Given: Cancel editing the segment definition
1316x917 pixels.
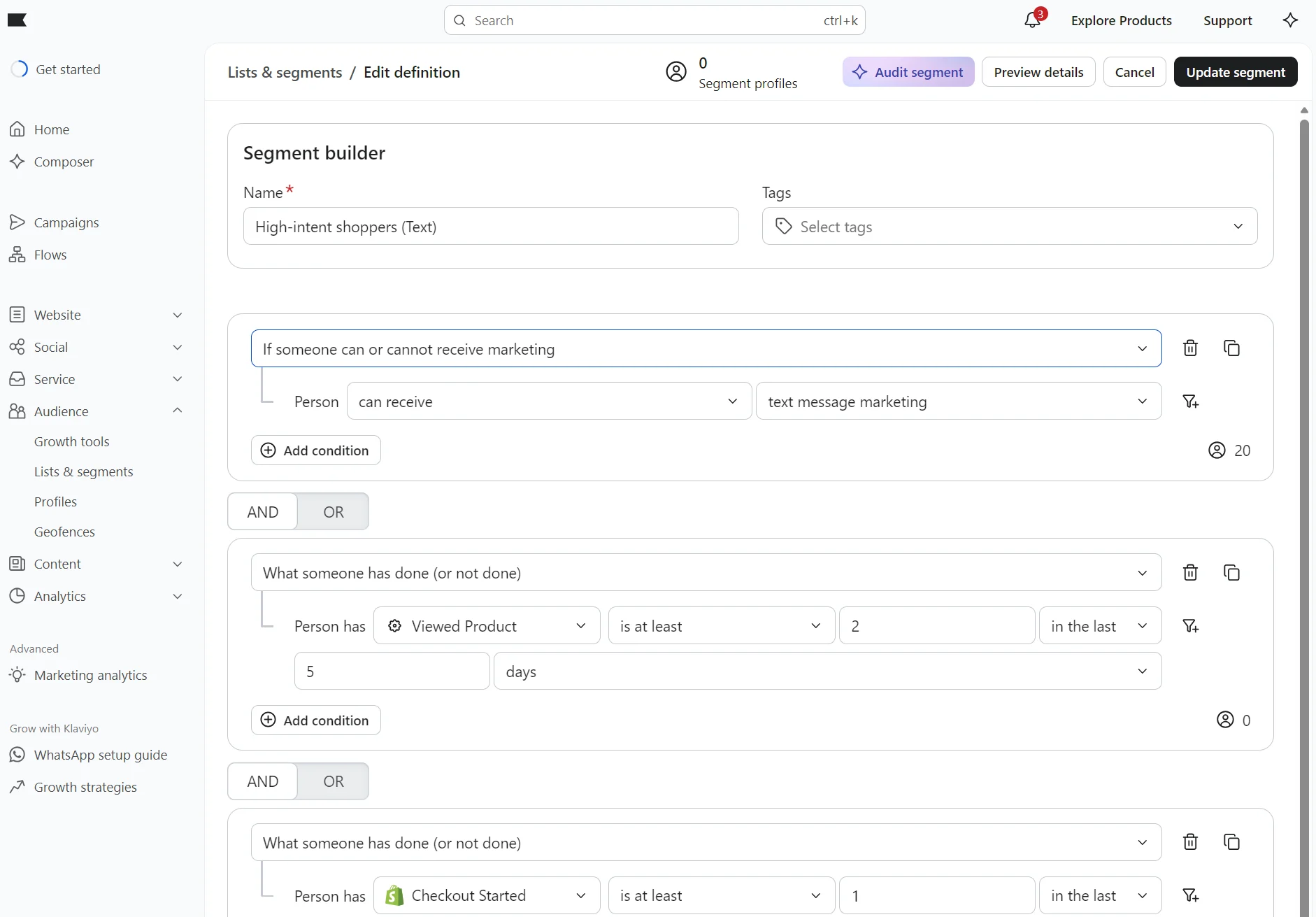Looking at the screenshot, I should 1134,72.
